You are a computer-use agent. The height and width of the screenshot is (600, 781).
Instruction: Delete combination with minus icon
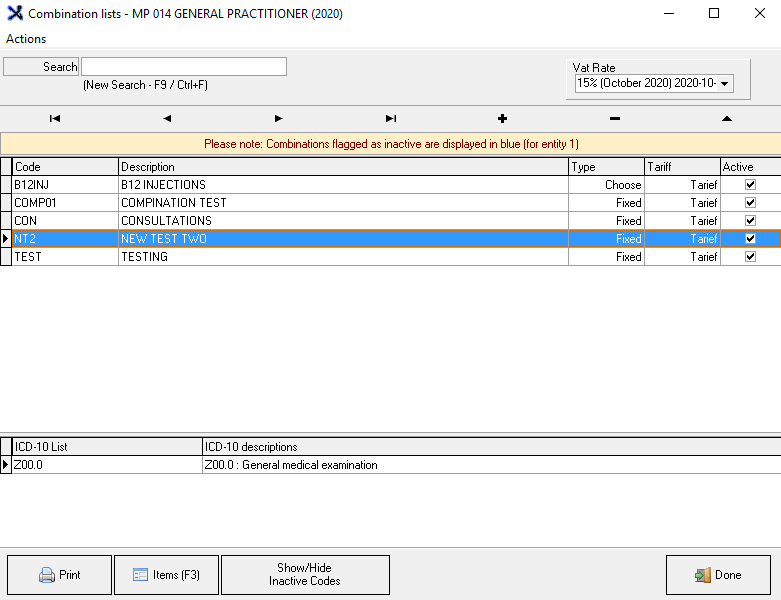tap(614, 118)
